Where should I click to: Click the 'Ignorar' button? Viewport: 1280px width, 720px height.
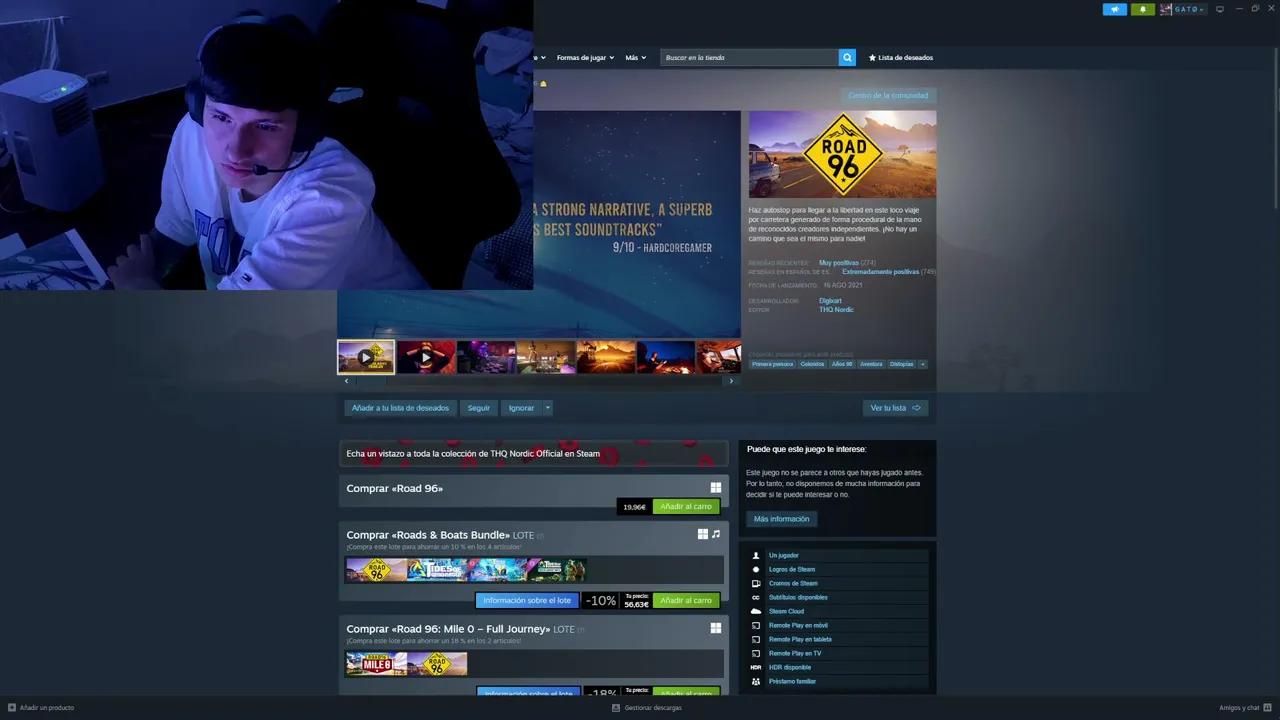[521, 408]
